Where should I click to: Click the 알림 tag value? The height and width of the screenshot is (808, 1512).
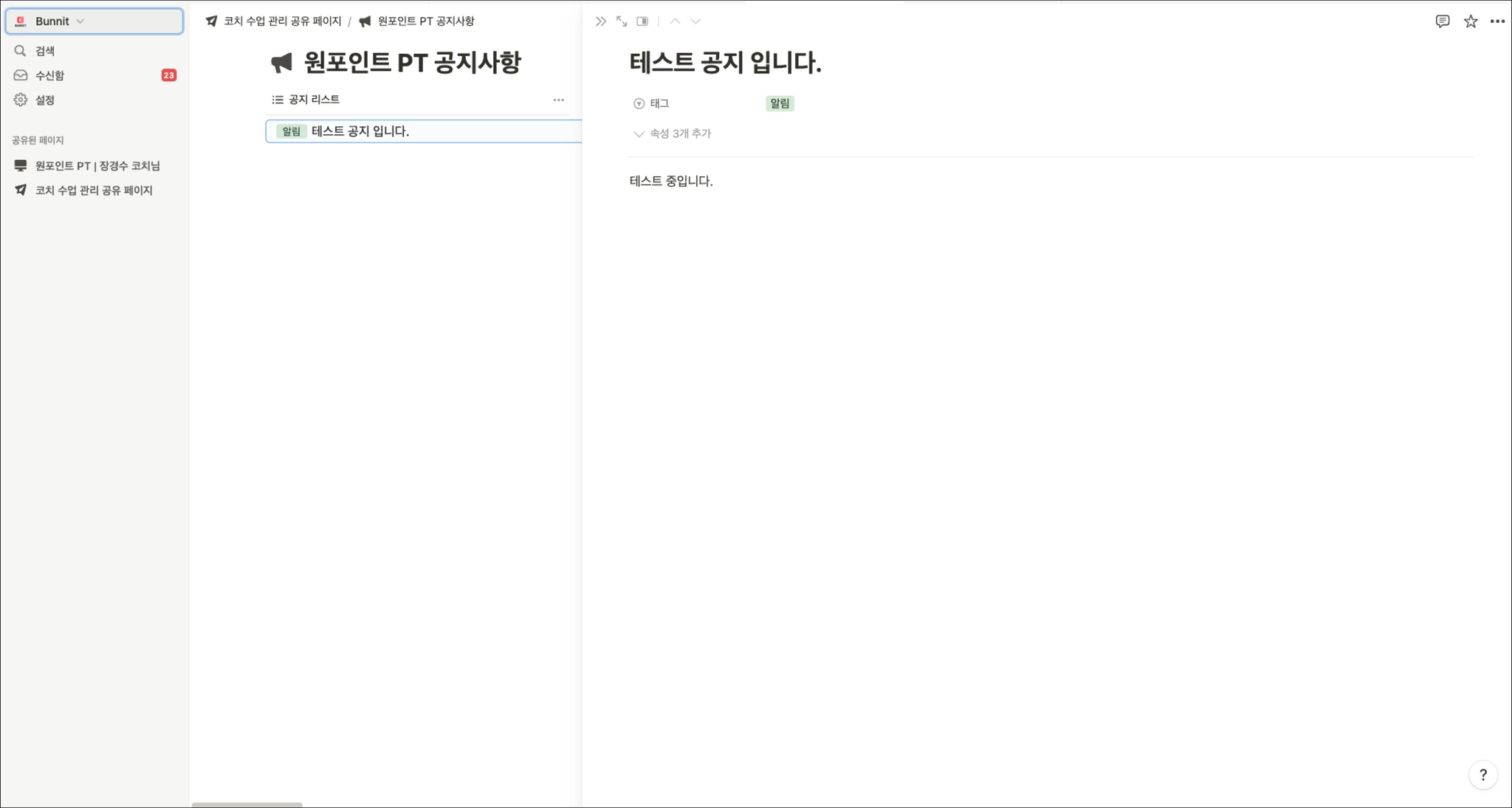(x=780, y=103)
